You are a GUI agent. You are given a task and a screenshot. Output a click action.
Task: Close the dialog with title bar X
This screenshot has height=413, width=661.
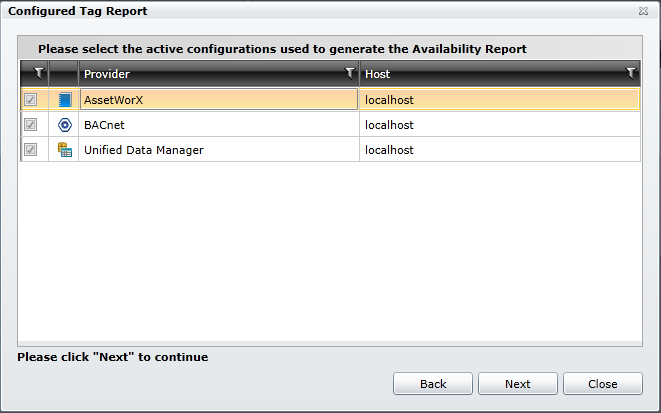(642, 10)
